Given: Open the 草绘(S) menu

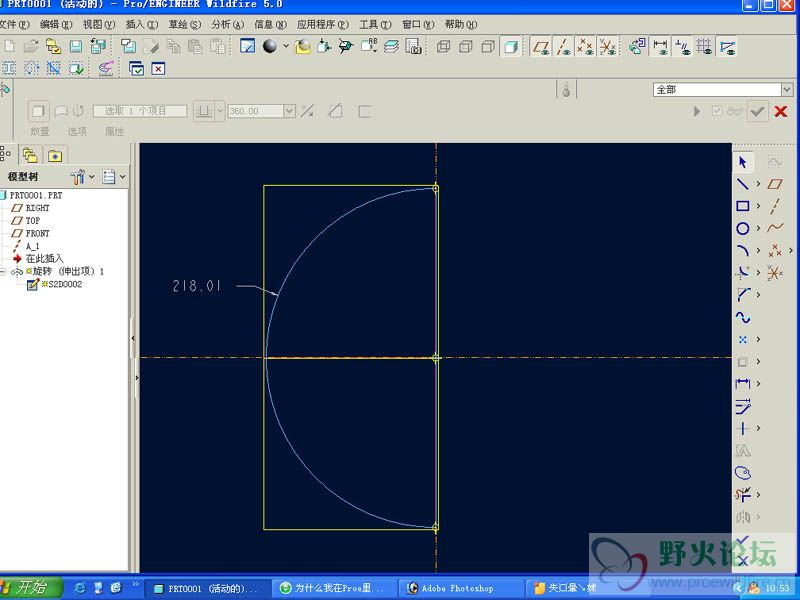Looking at the screenshot, I should coord(185,24).
